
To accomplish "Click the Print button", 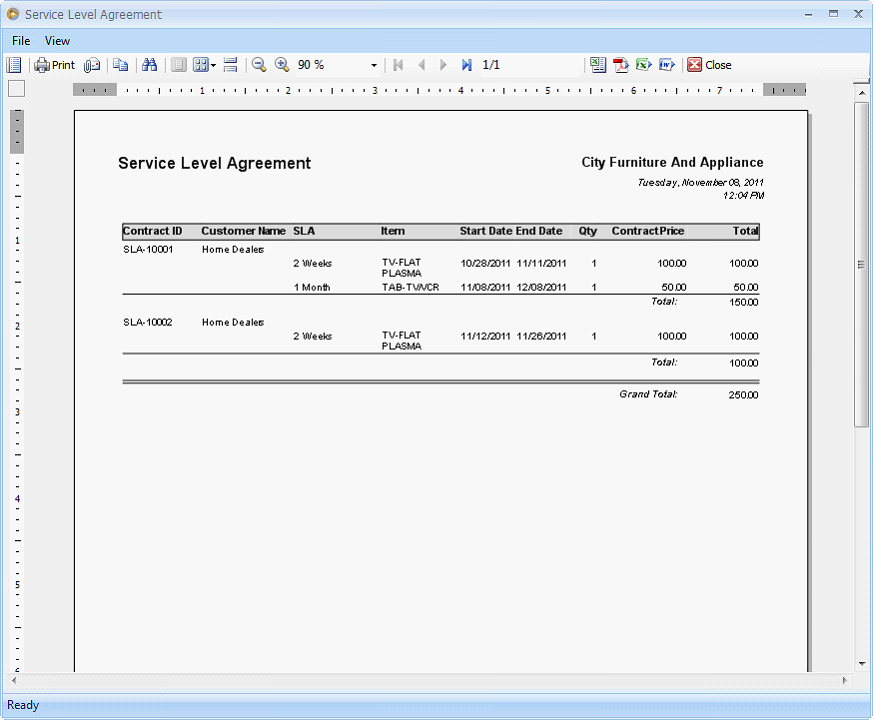I will pos(55,65).
